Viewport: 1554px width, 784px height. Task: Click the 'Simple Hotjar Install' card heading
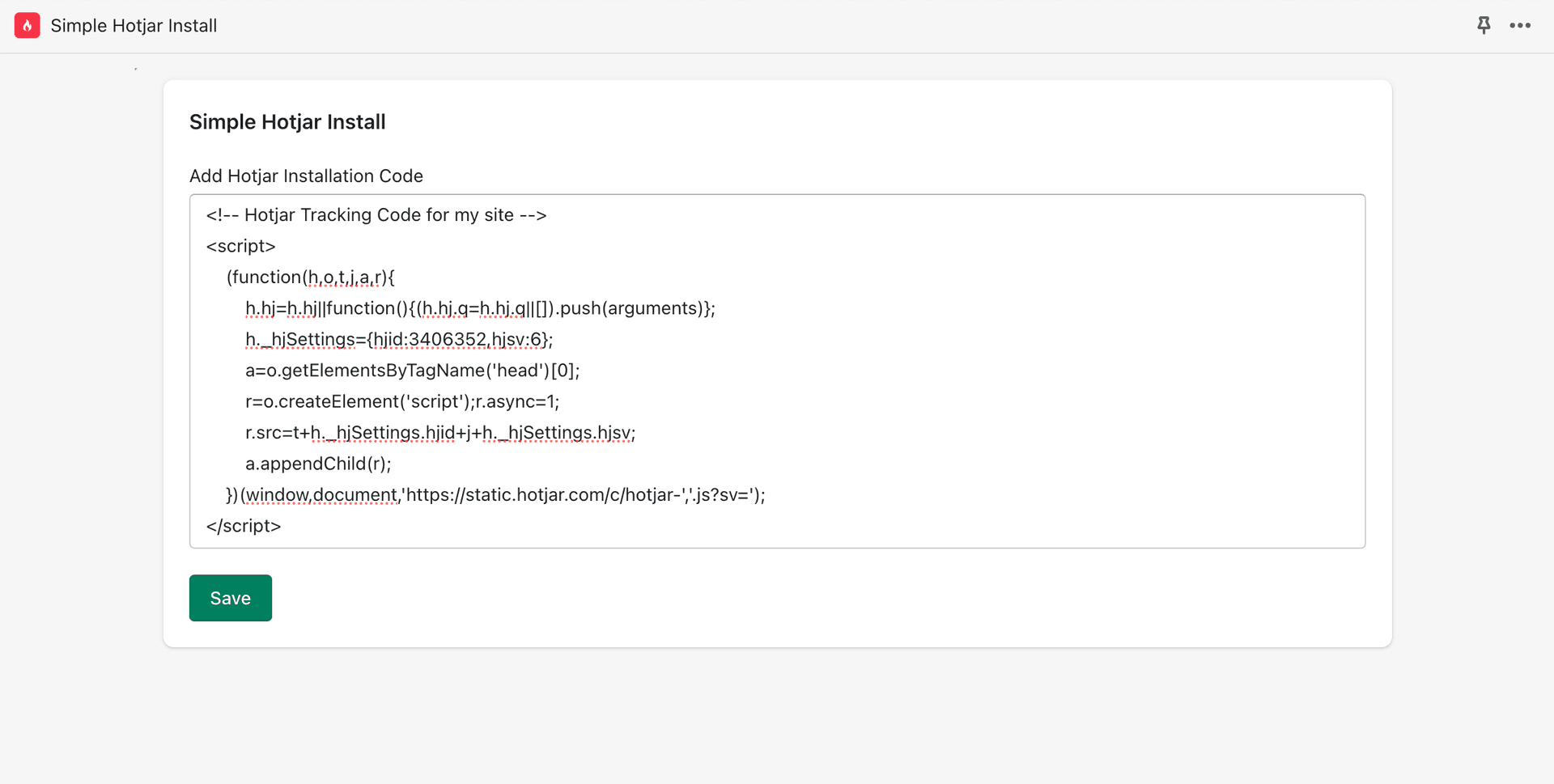(x=287, y=122)
